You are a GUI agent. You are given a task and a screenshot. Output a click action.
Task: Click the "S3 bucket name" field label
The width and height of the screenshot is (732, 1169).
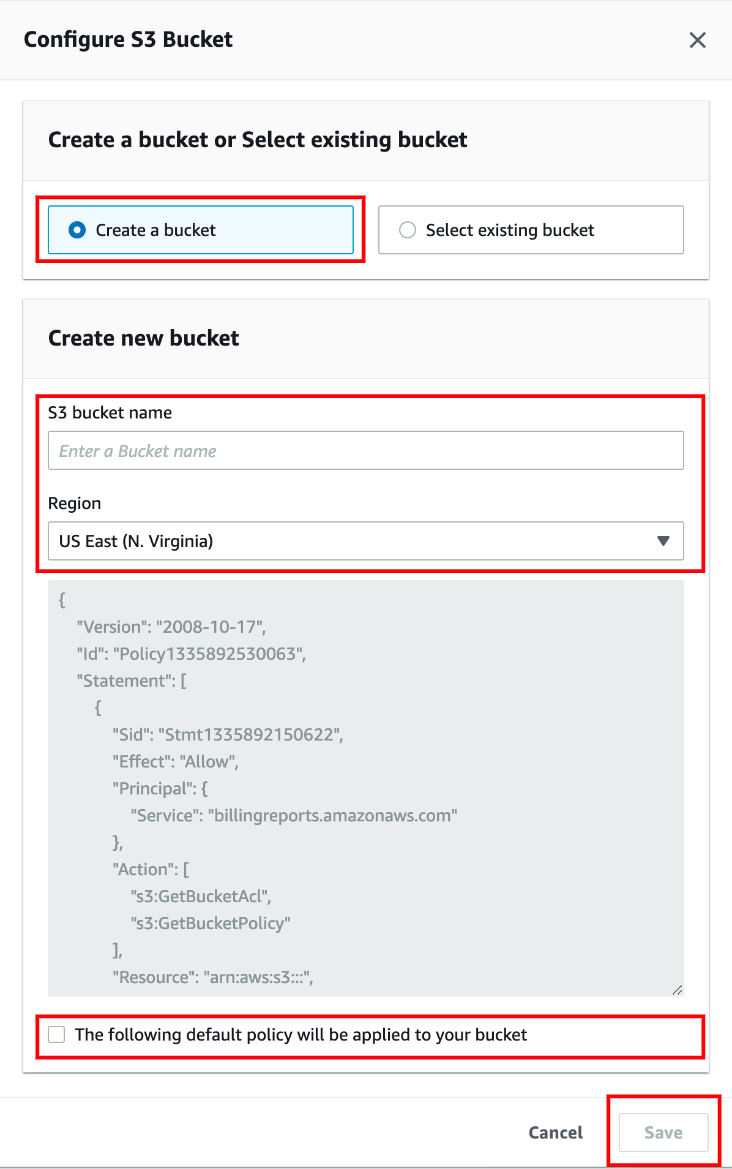pyautogui.click(x=110, y=412)
